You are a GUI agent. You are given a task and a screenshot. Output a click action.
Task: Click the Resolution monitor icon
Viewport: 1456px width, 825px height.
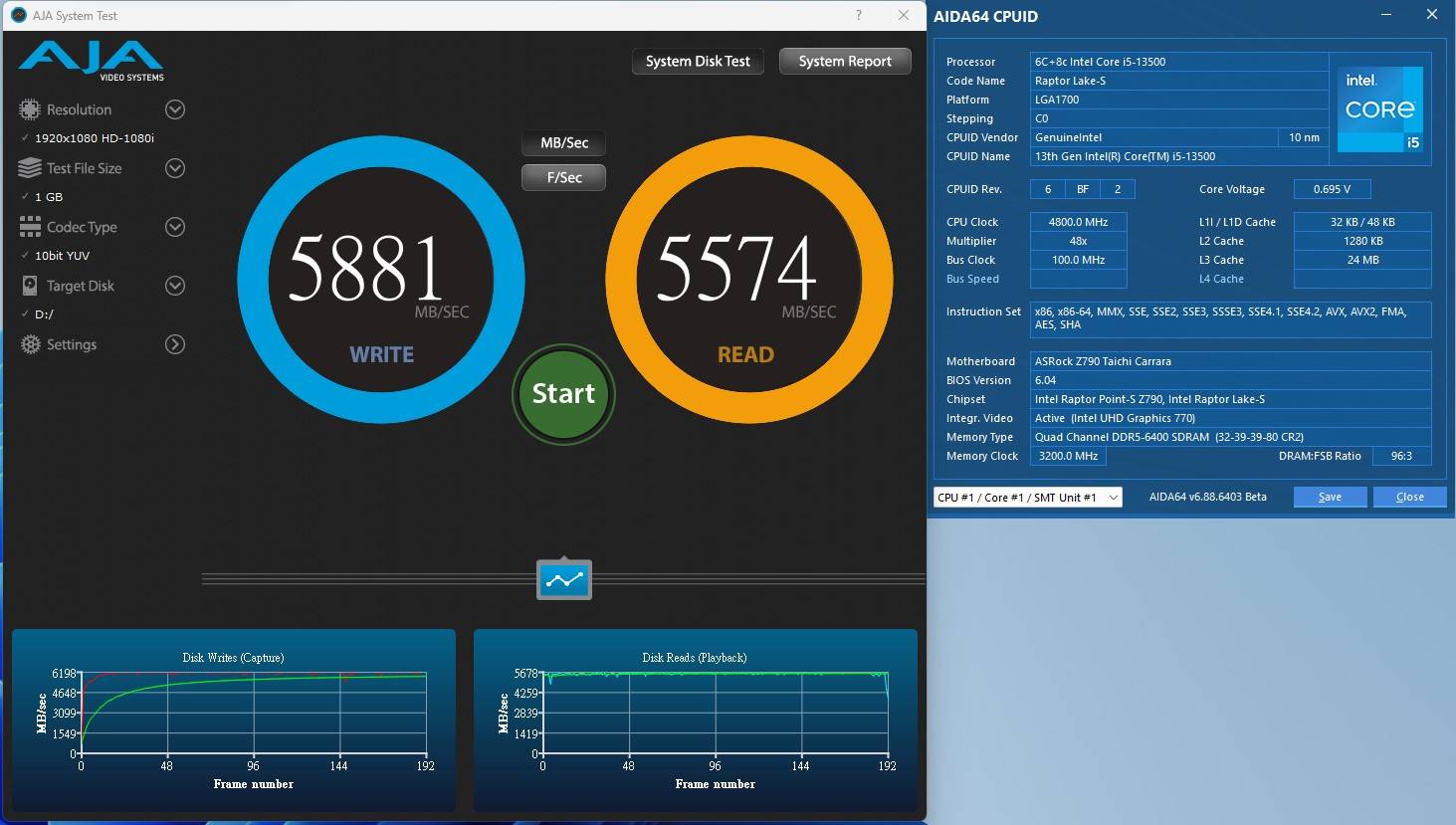[x=30, y=109]
